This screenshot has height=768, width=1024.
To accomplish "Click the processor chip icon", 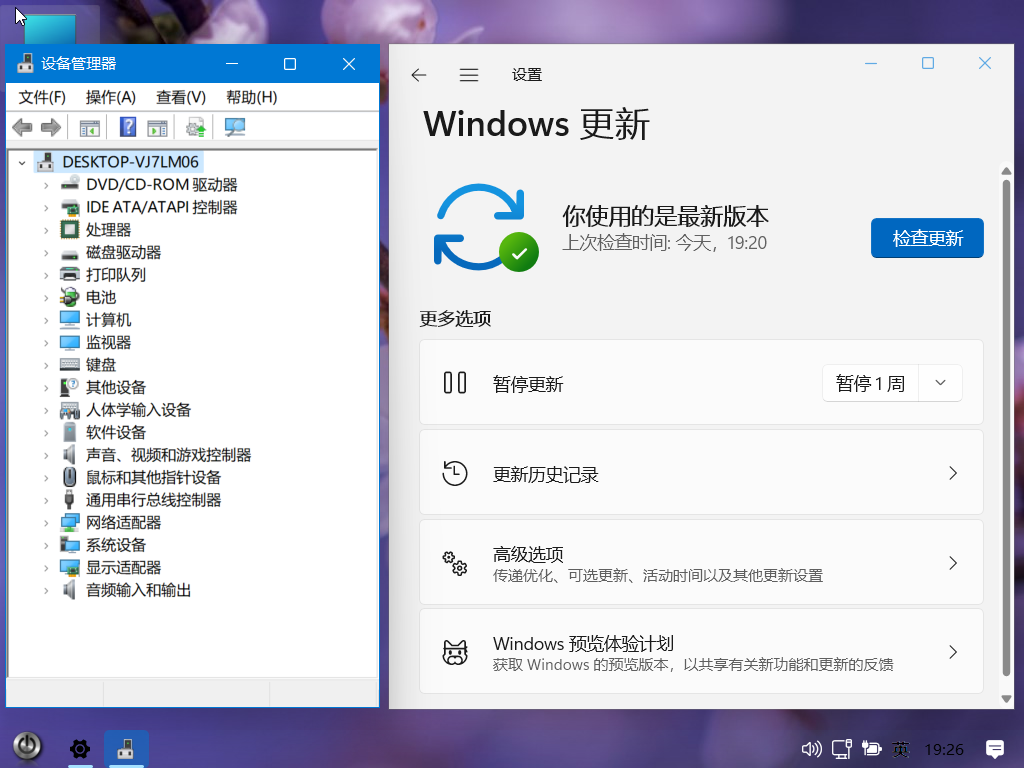I will pyautogui.click(x=70, y=229).
